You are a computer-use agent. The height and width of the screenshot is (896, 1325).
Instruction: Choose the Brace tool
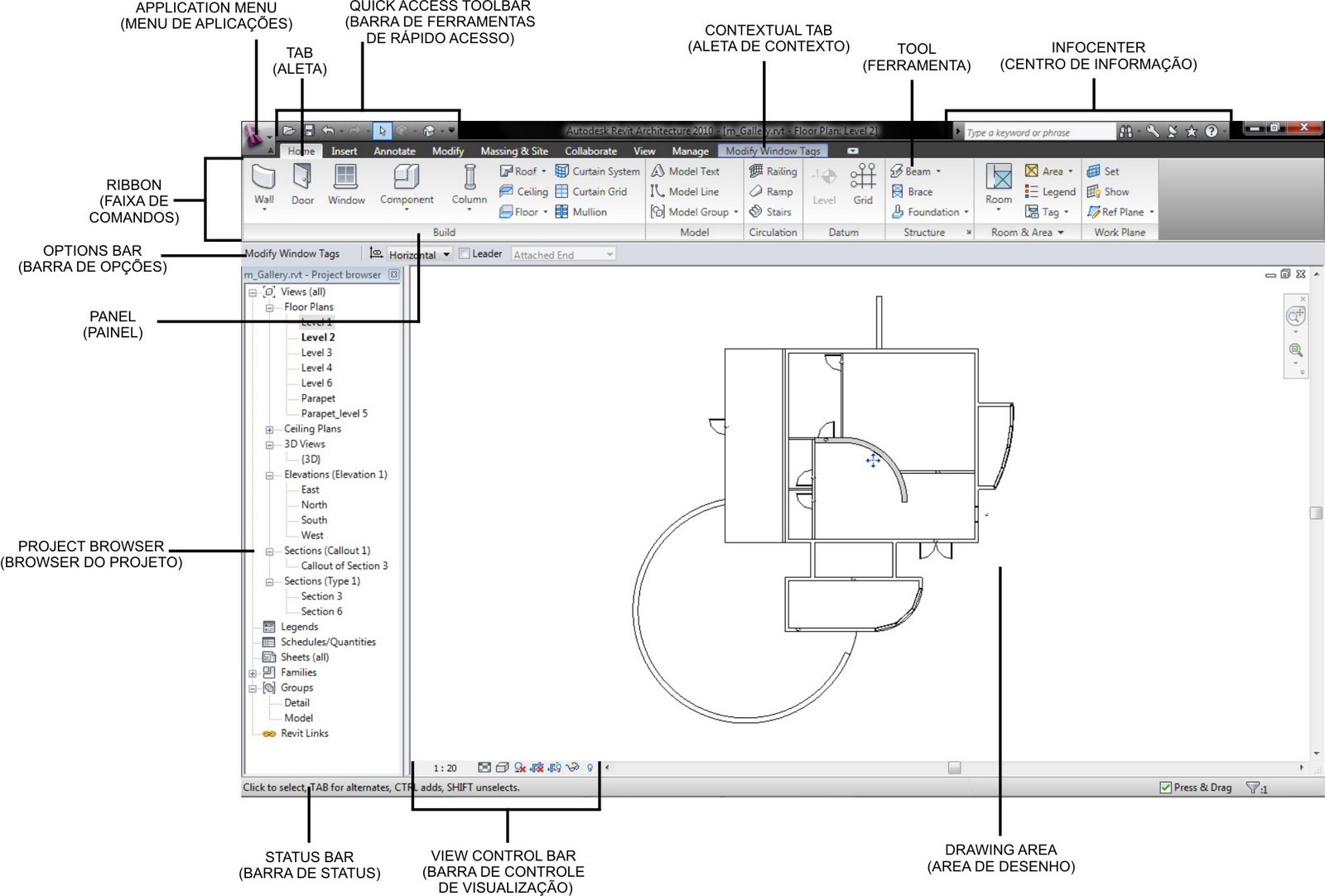click(912, 191)
